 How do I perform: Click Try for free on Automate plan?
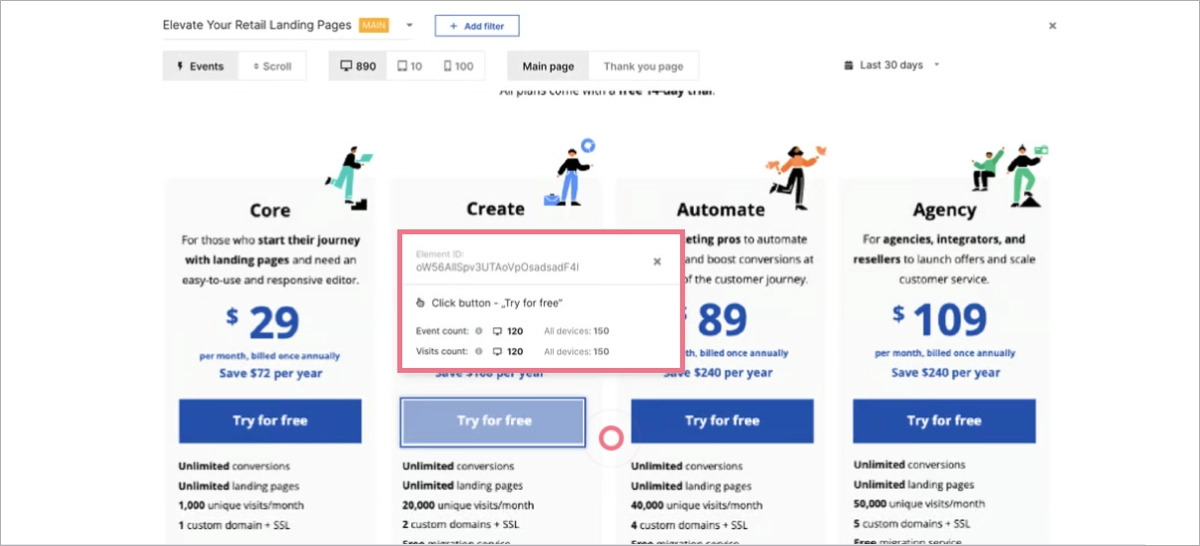click(722, 421)
